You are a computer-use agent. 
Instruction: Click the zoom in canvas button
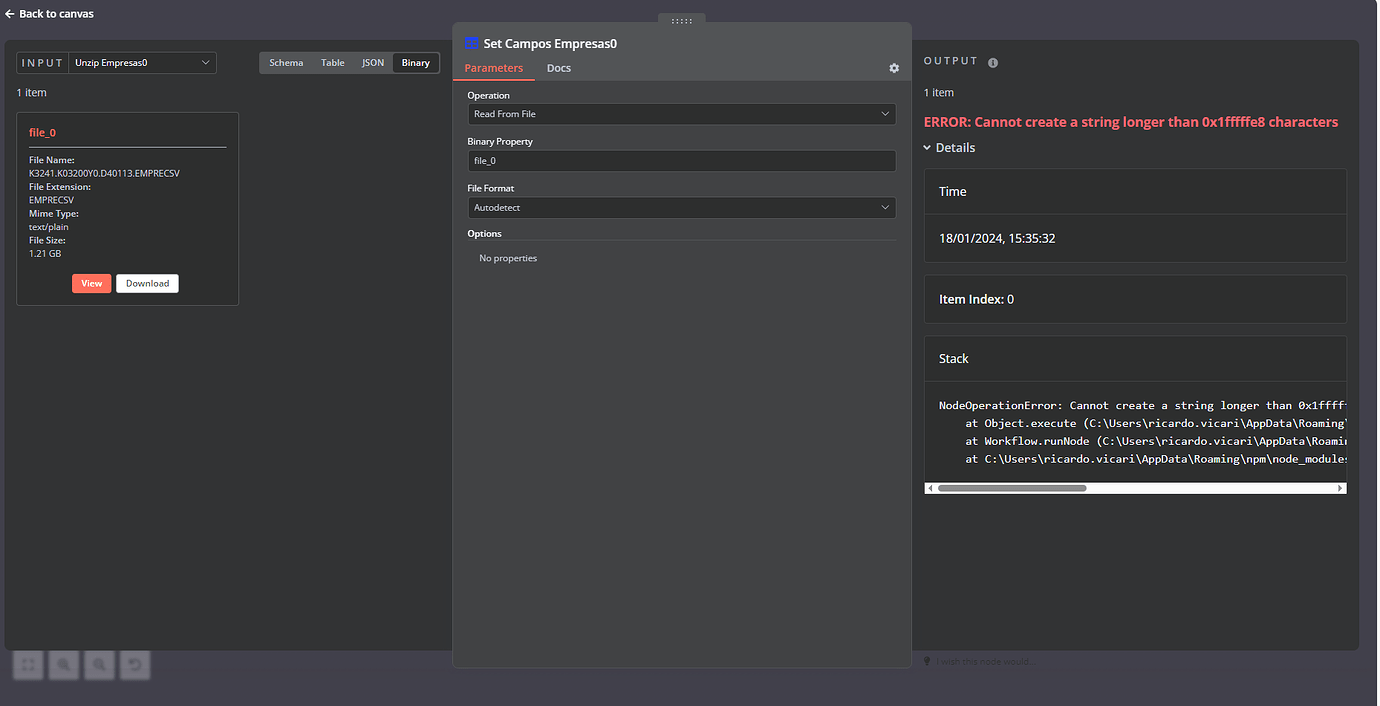[x=64, y=664]
